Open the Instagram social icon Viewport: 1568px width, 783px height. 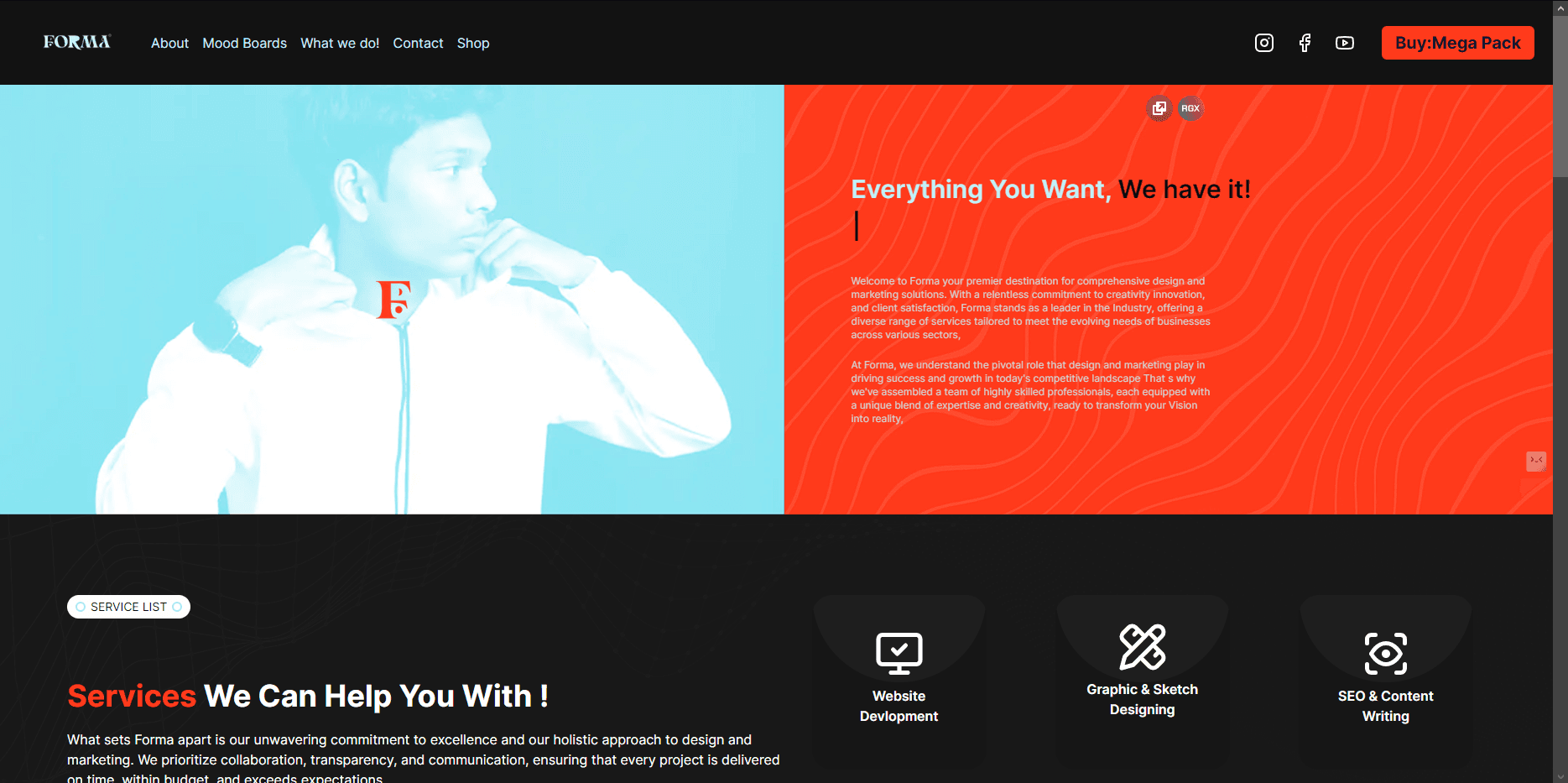pos(1263,43)
